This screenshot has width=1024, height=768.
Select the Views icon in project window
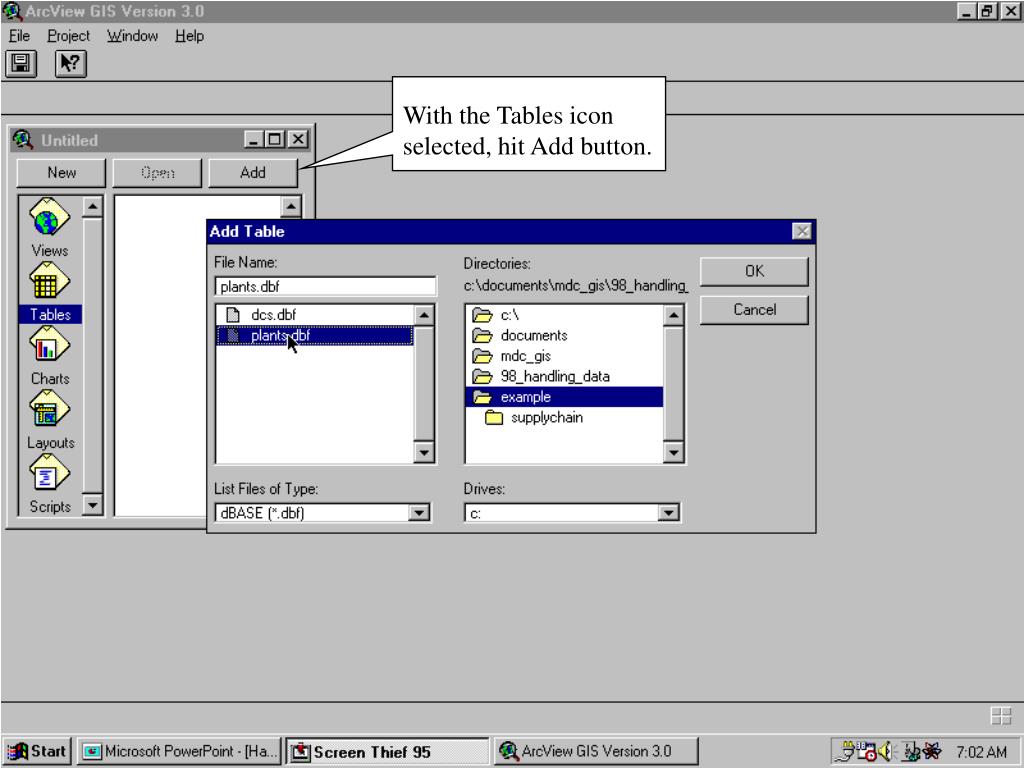coord(49,217)
